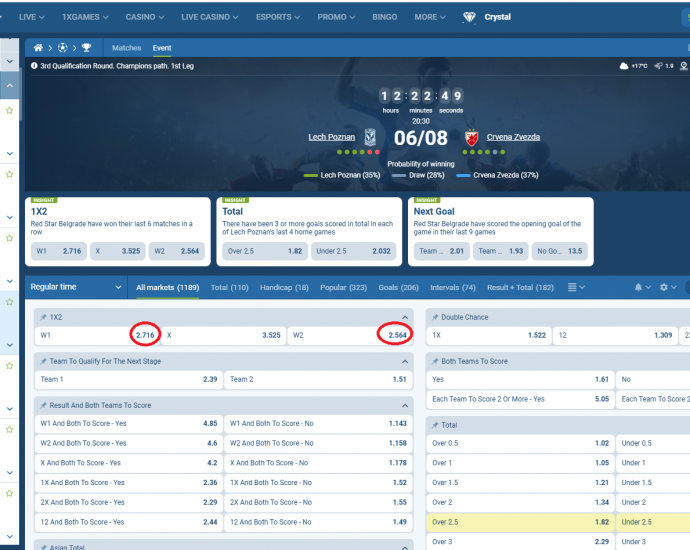Screen dimensions: 690x550
Task: Select All markets (1189) tab
Action: pos(168,287)
